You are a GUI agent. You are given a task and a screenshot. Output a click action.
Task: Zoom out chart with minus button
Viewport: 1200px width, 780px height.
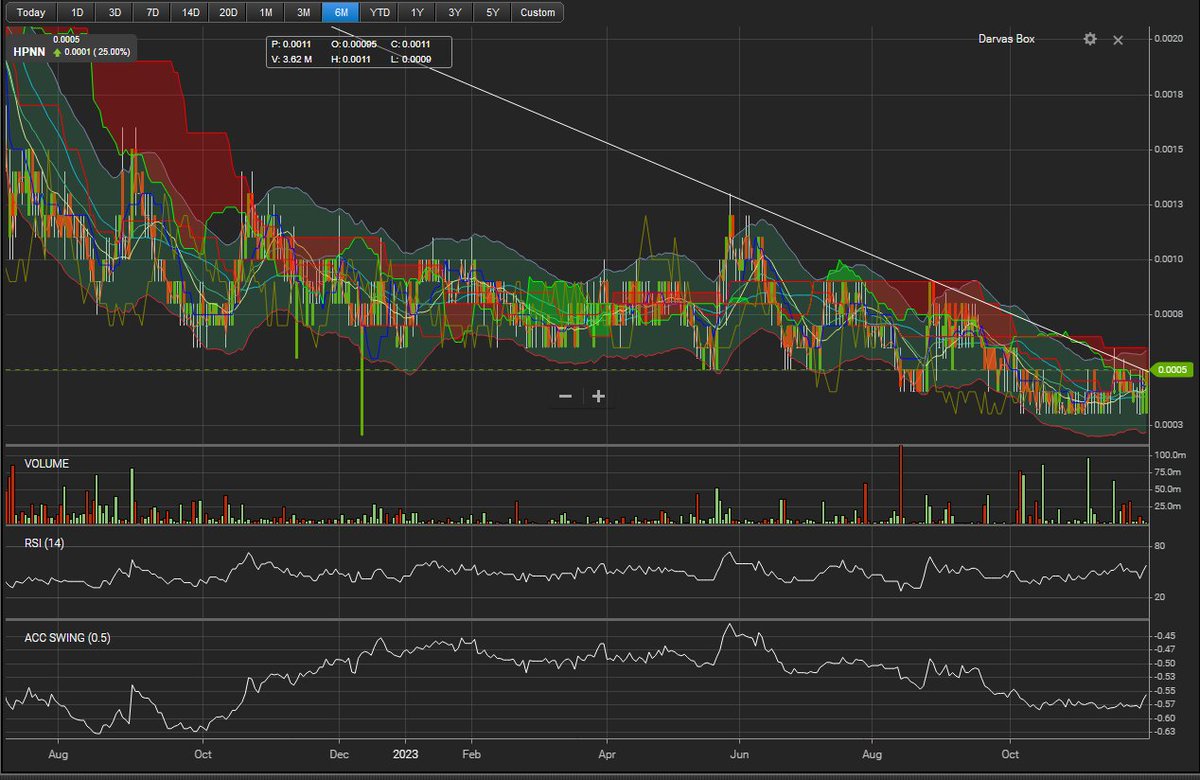pos(565,396)
